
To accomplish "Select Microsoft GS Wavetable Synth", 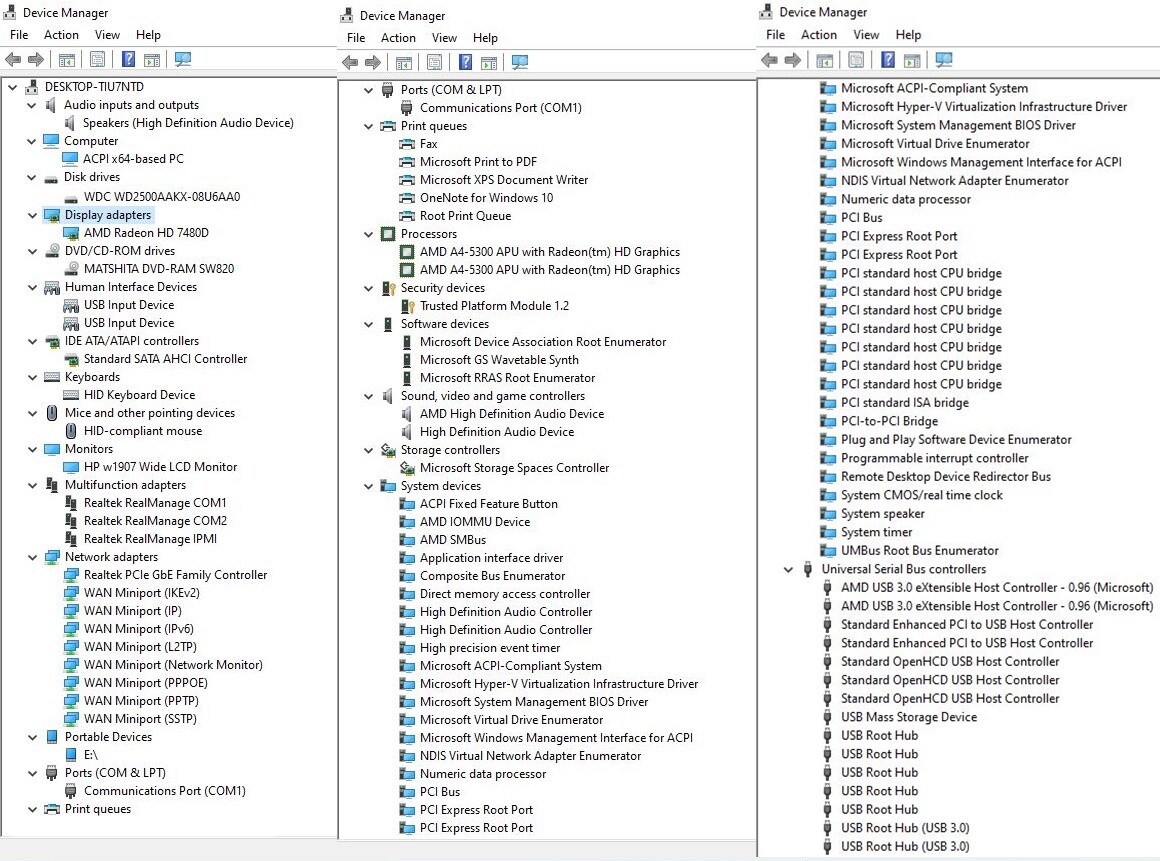I will pos(499,360).
